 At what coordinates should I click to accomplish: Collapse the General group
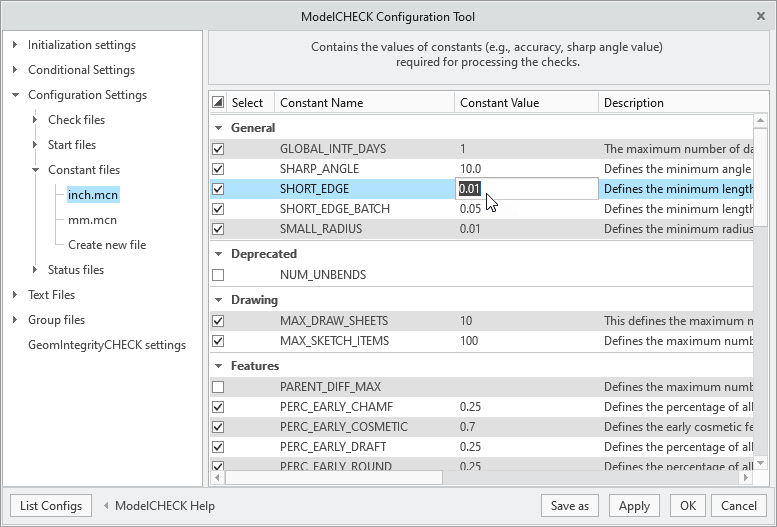(x=218, y=128)
